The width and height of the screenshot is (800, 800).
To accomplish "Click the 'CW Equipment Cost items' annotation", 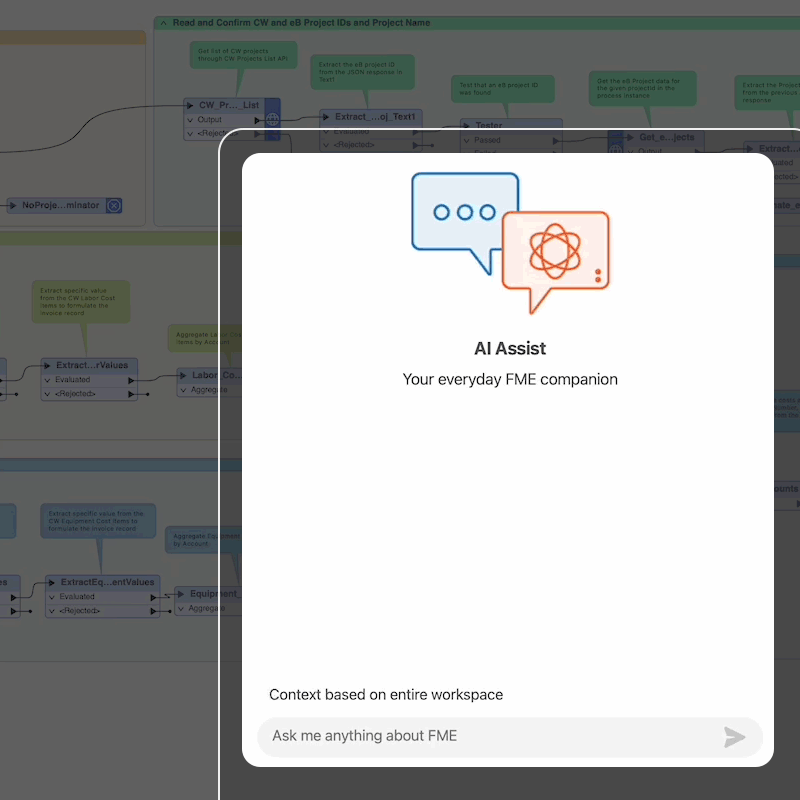I will [x=98, y=521].
